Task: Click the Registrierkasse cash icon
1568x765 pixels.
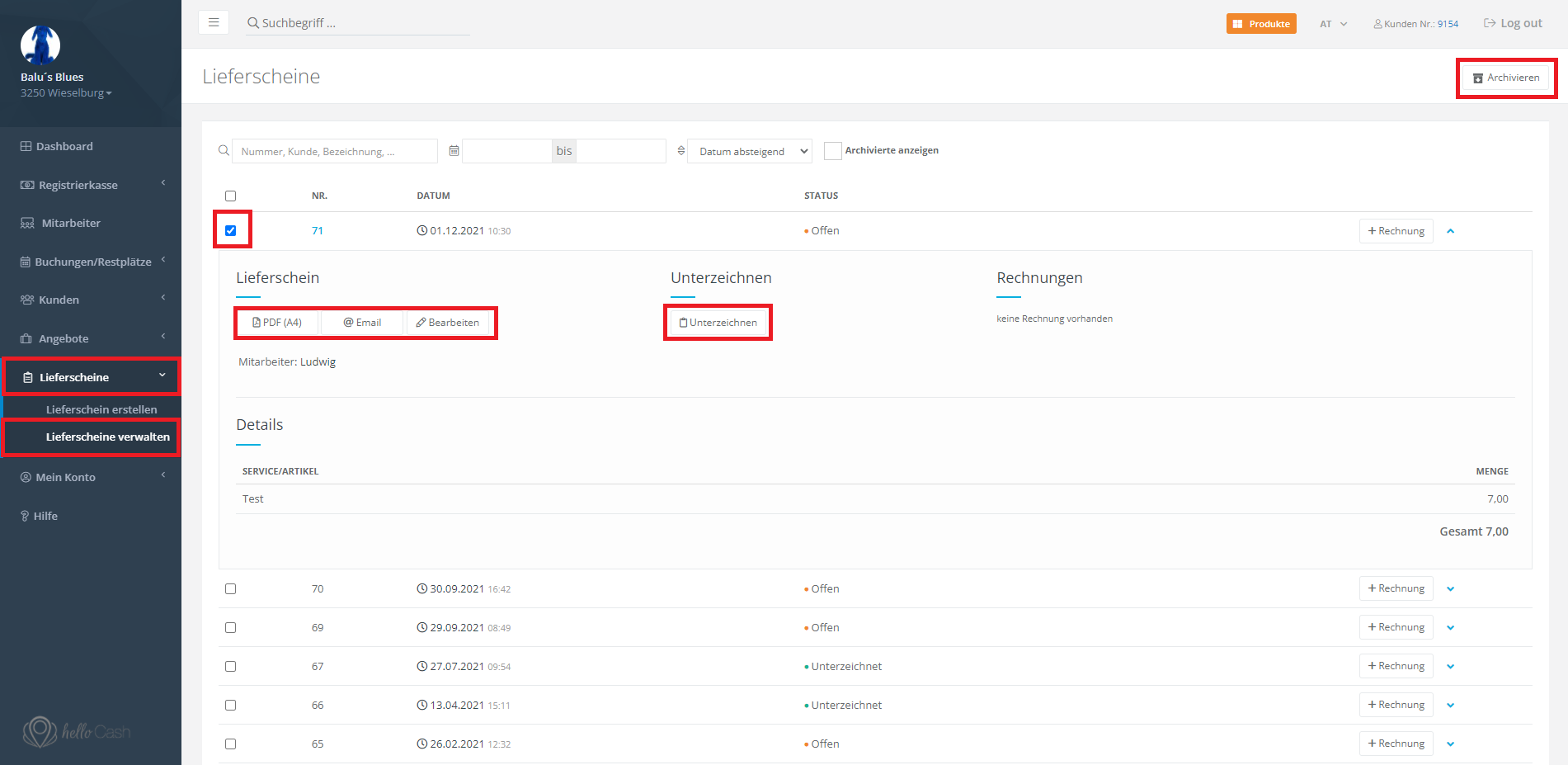Action: (27, 185)
